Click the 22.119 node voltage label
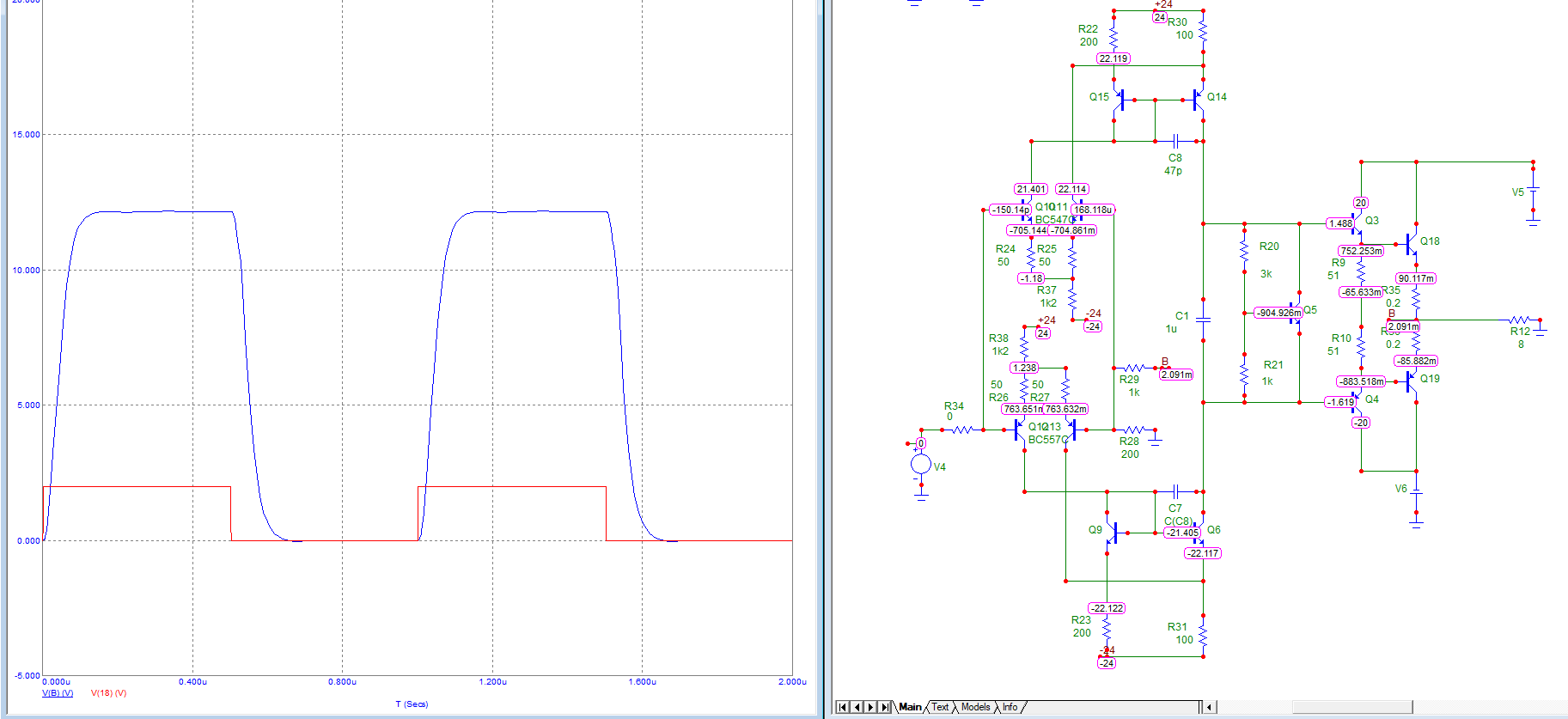Viewport: 1568px width, 719px height. [1113, 58]
